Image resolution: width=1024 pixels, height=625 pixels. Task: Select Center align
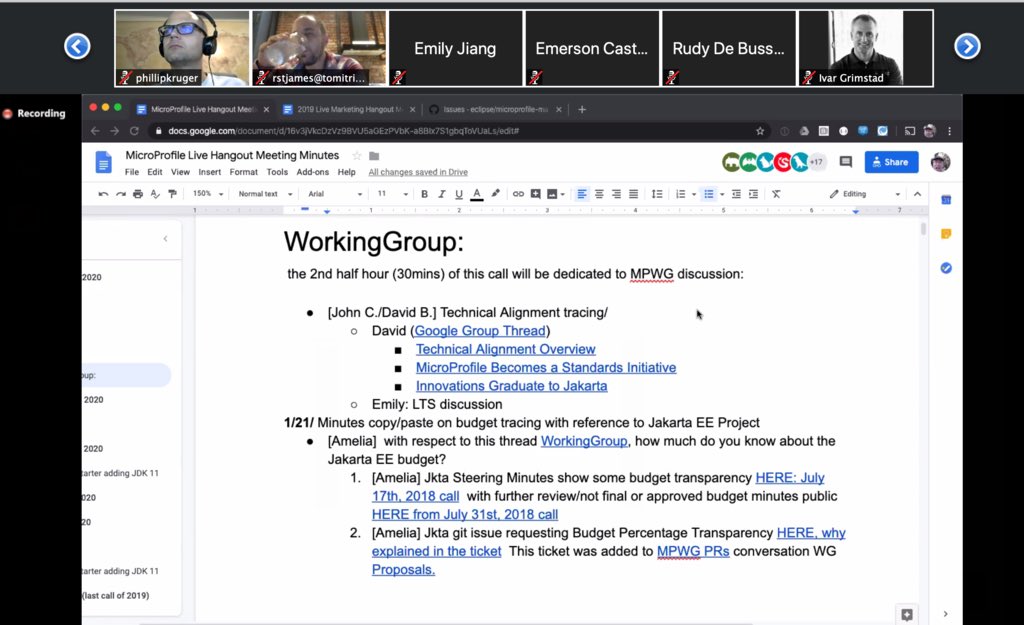pos(599,194)
